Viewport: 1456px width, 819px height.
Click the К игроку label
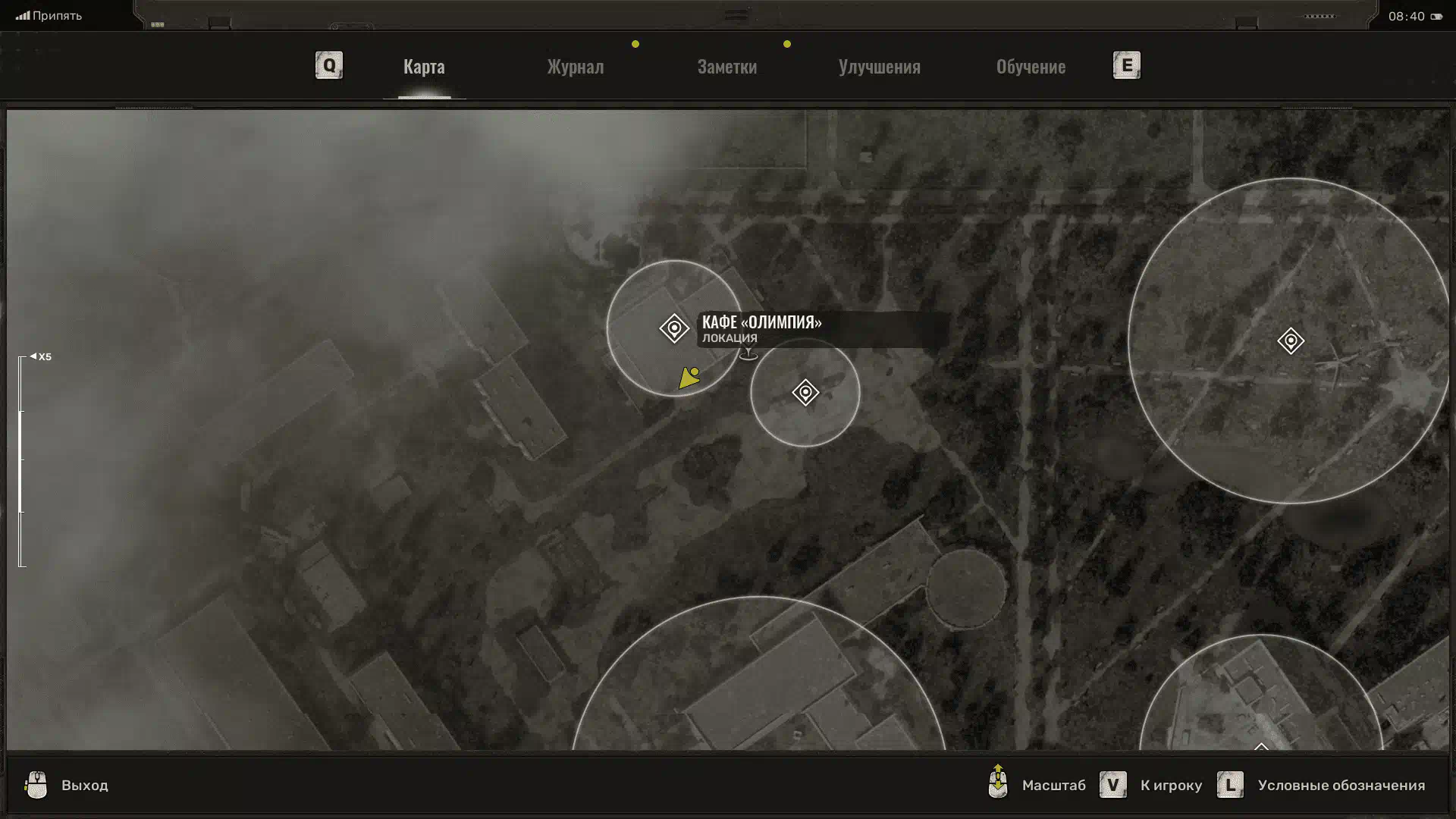coord(1171,785)
